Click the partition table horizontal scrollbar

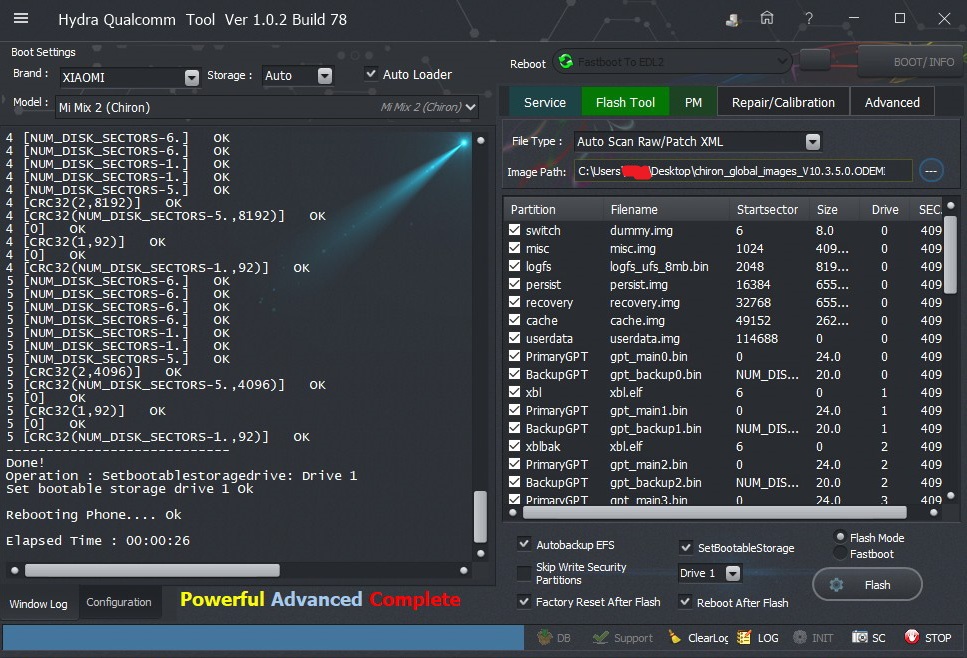tap(714, 512)
